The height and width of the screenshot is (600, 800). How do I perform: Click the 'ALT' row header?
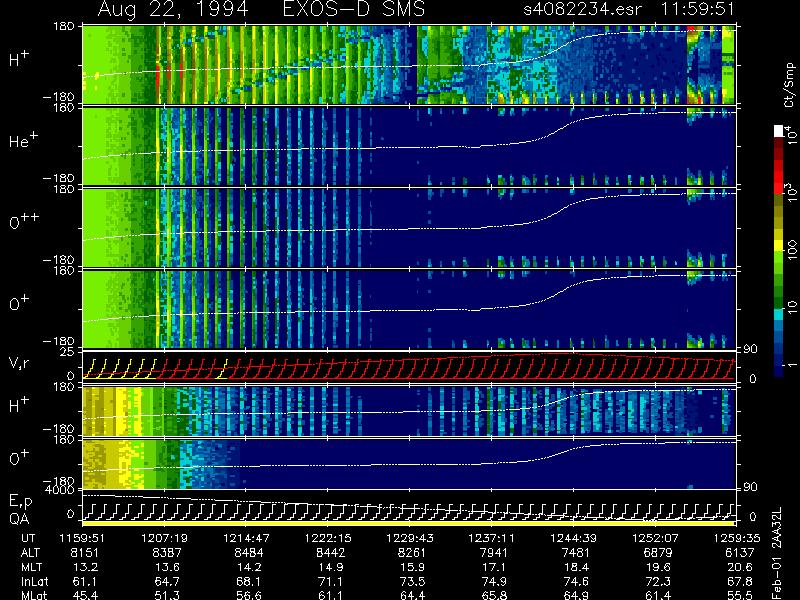click(x=30, y=553)
